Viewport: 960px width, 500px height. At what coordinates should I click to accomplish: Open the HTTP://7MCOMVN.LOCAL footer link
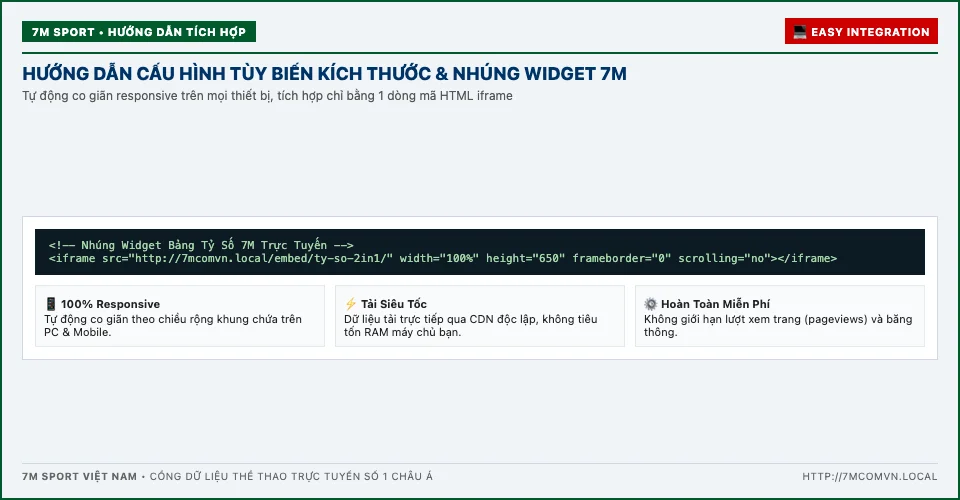click(x=869, y=476)
